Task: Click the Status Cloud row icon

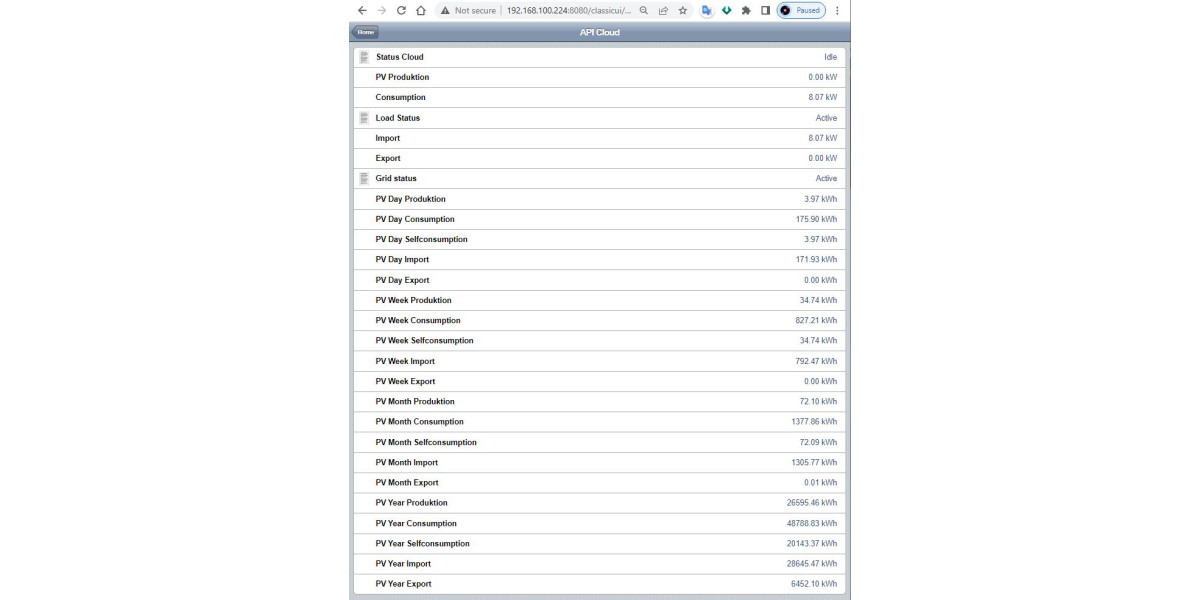Action: pyautogui.click(x=364, y=57)
